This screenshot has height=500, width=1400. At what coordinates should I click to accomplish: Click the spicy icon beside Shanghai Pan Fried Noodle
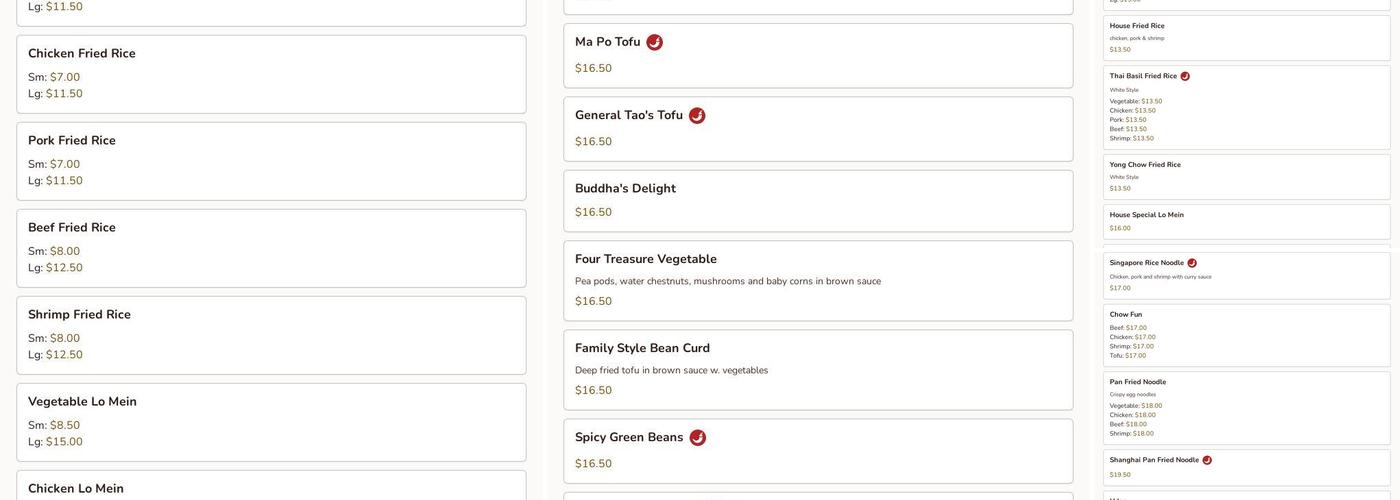(1207, 461)
